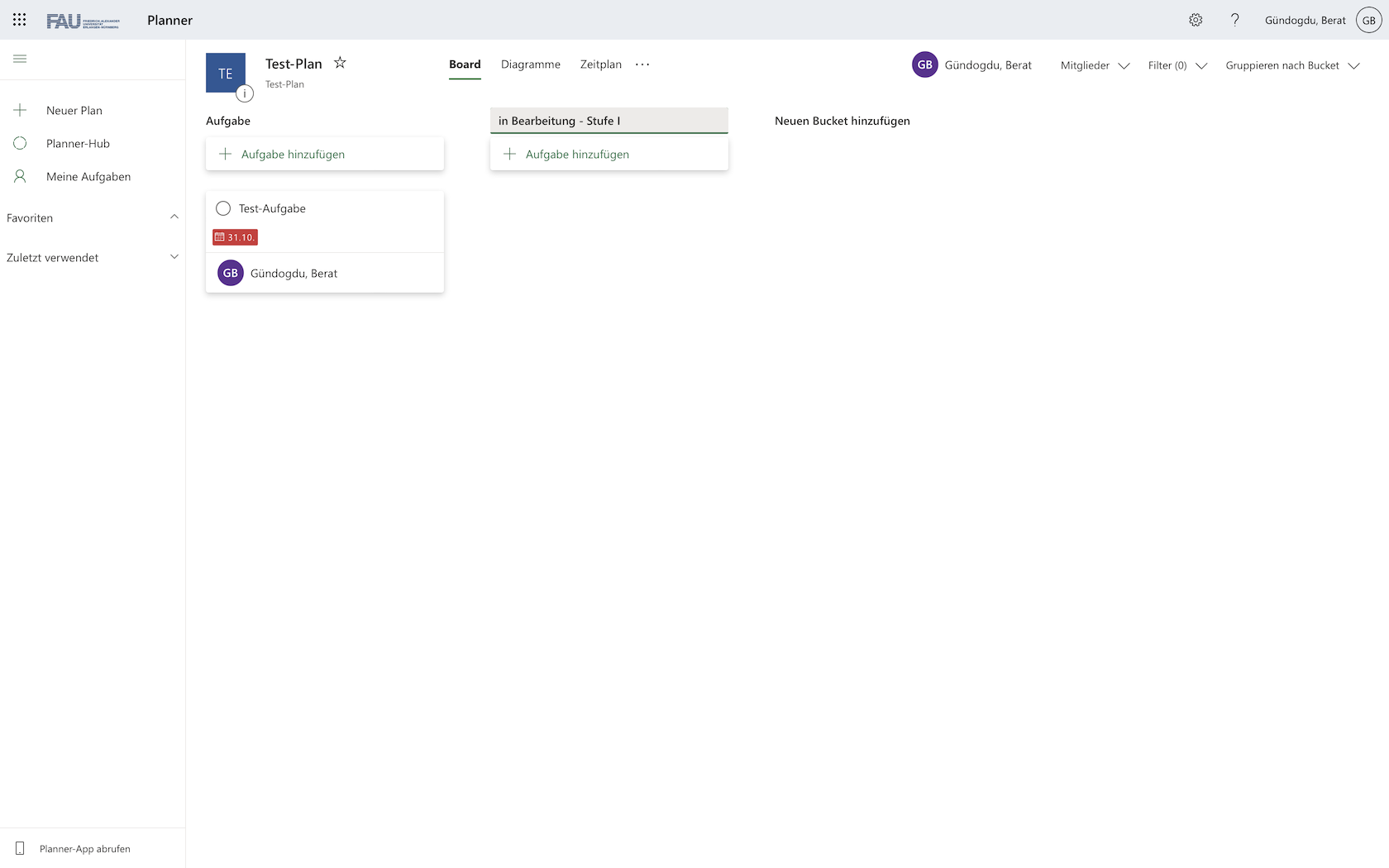The height and width of the screenshot is (868, 1389).
Task: Open the Gruppieren nach Bucket dropdown
Action: pos(1292,65)
